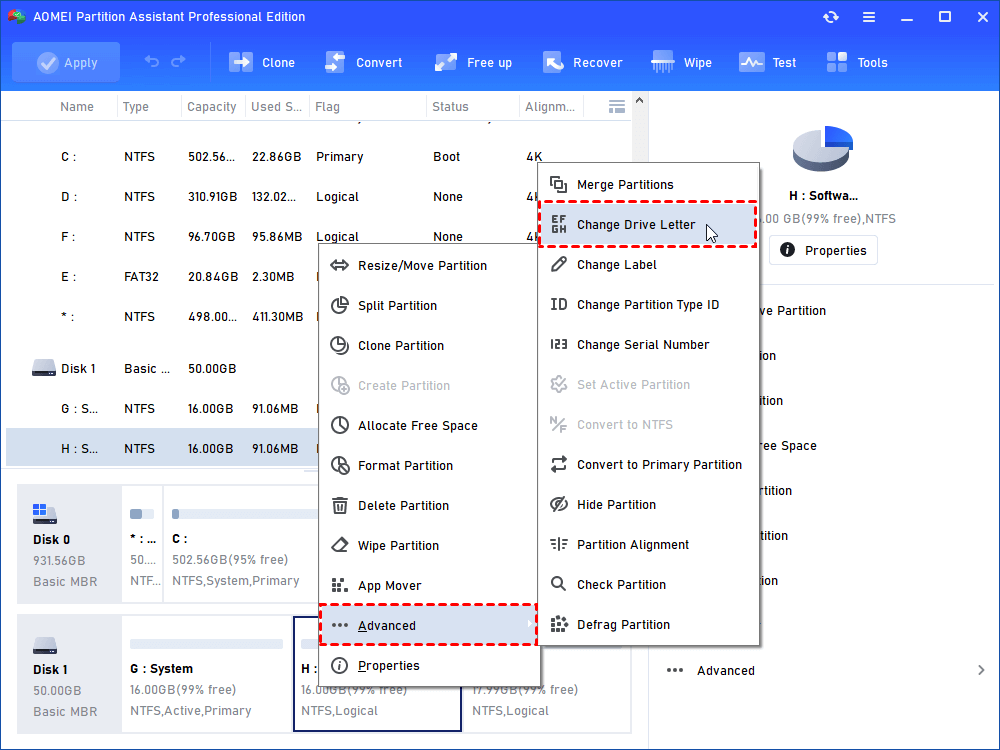This screenshot has height=750, width=1000.
Task: Select Wipe Partition option
Action: 429,545
